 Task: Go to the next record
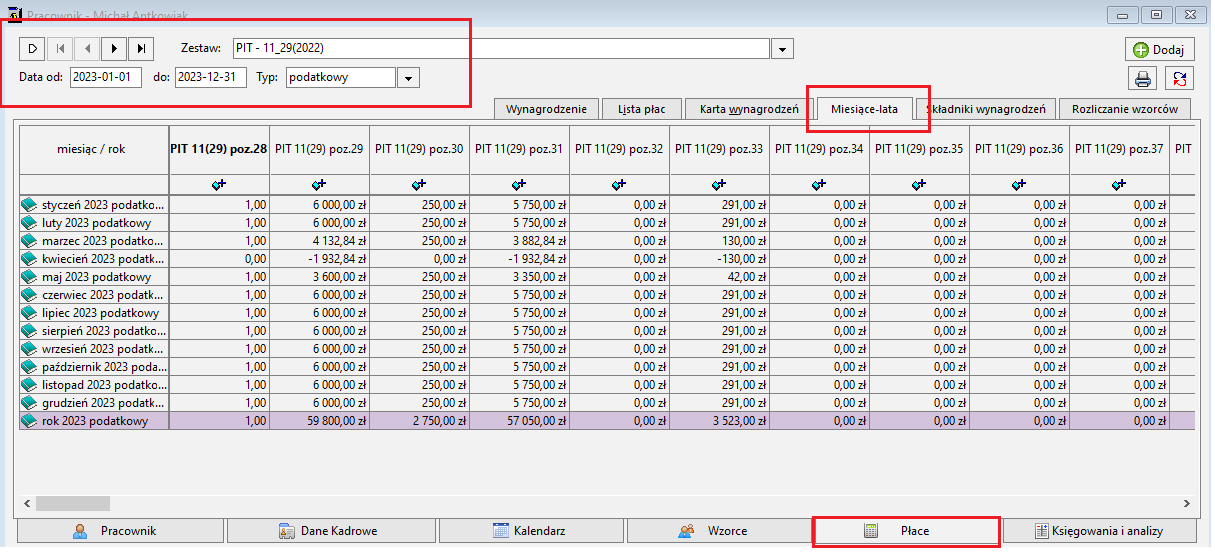pyautogui.click(x=115, y=48)
